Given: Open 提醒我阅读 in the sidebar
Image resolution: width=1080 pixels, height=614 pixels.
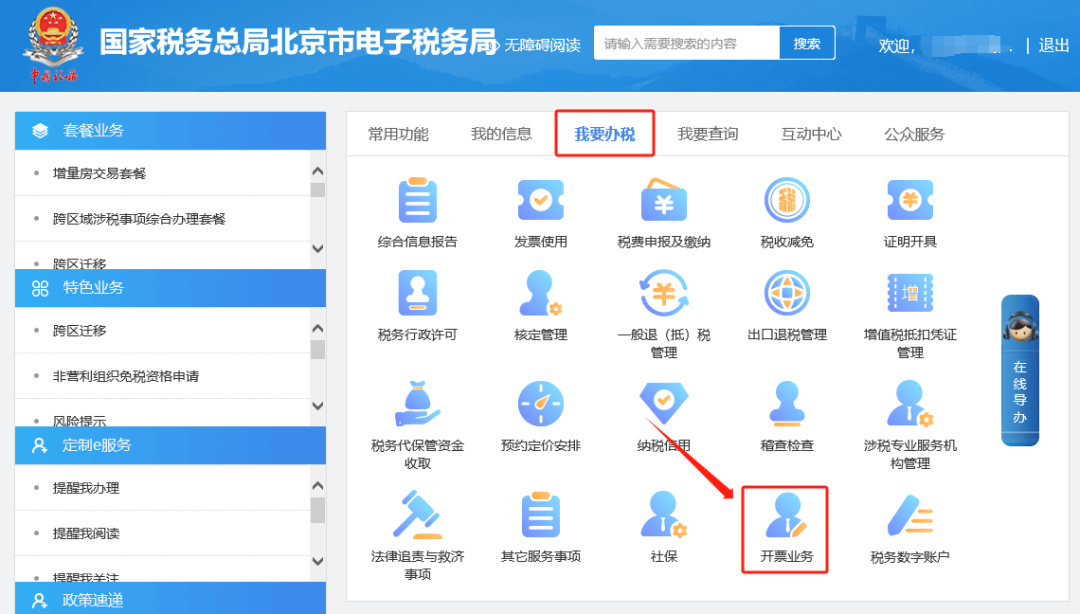Looking at the screenshot, I should pos(86,533).
